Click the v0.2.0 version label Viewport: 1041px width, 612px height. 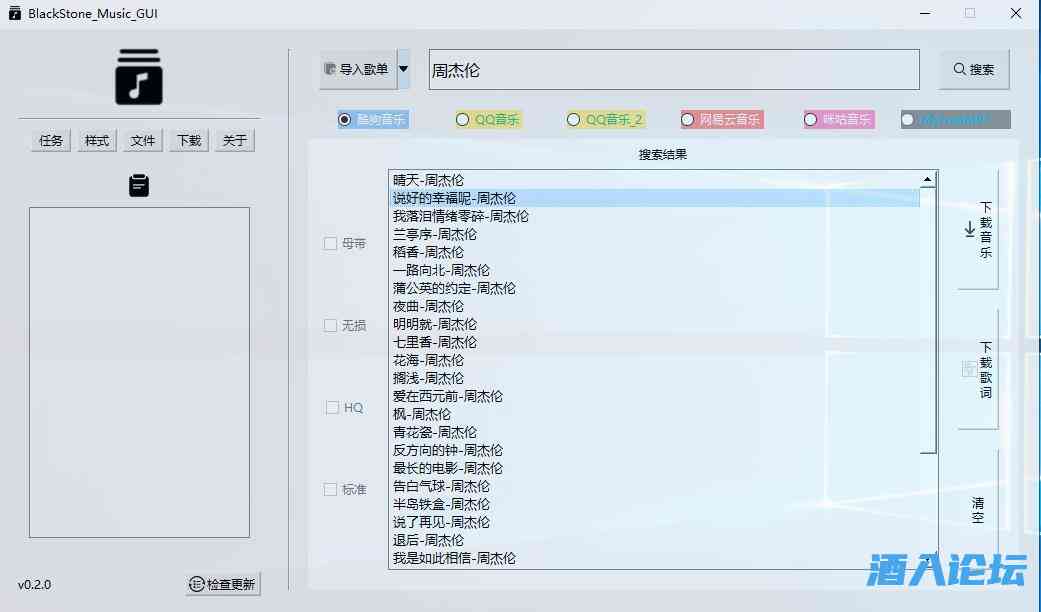click(35, 585)
